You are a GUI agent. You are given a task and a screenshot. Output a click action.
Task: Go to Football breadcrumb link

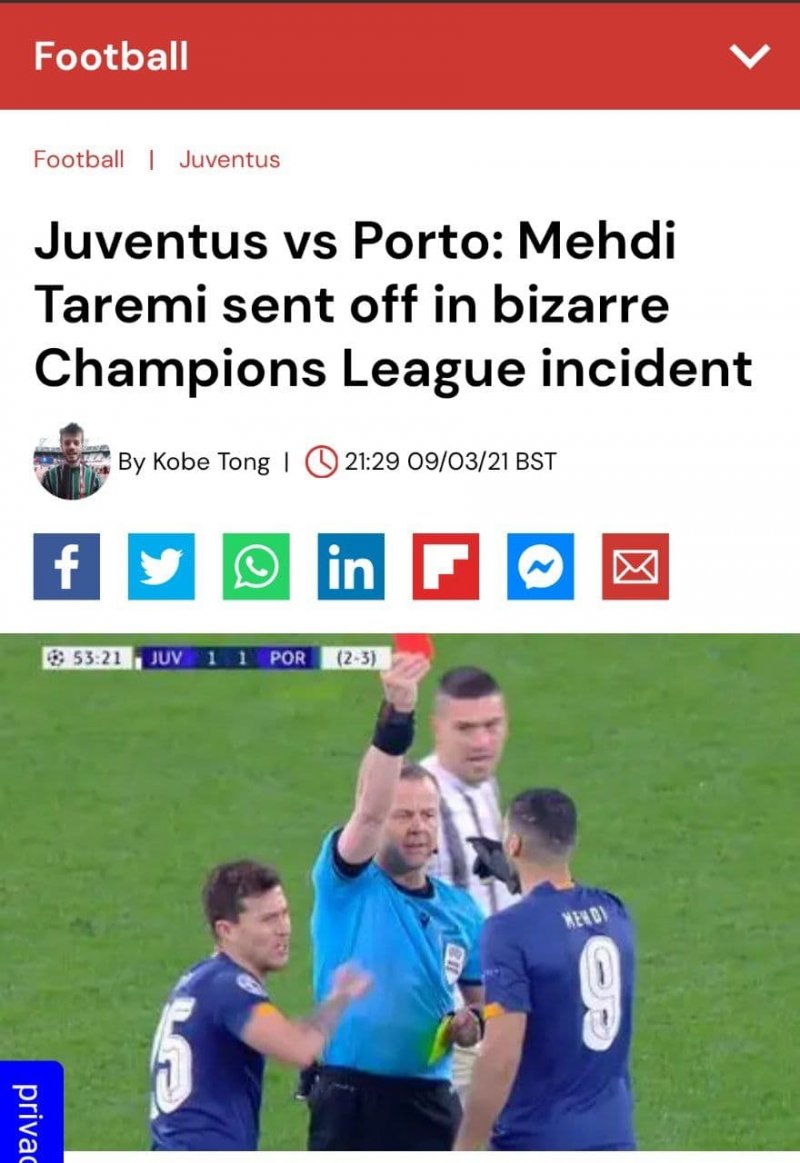pos(79,159)
